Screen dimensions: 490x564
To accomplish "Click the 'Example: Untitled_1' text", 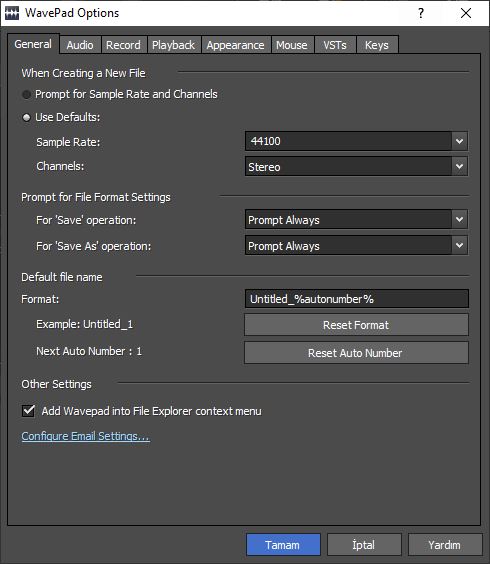I will [85, 324].
